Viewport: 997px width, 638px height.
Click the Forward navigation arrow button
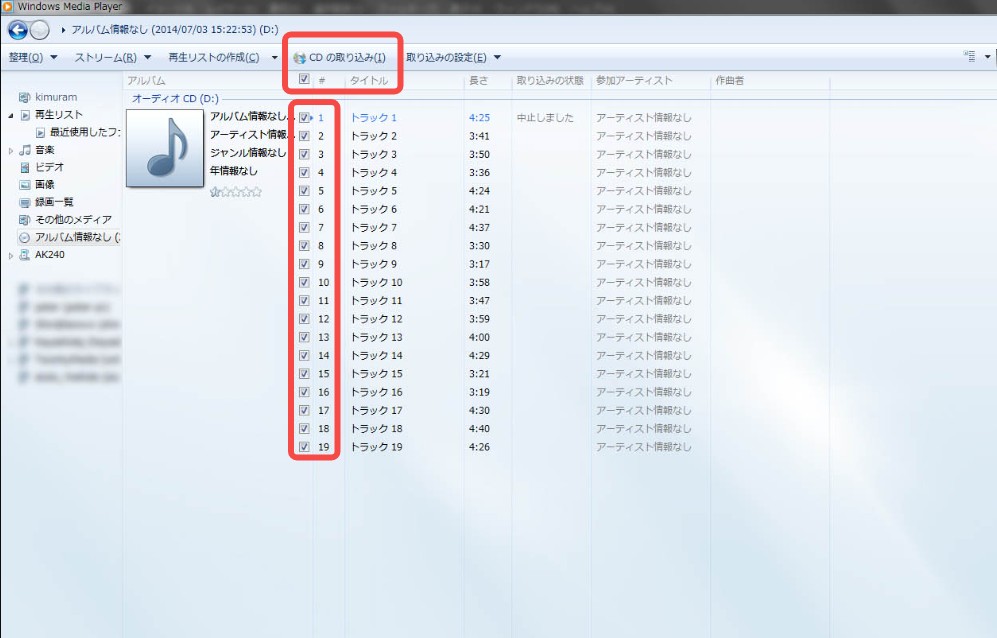coord(40,30)
